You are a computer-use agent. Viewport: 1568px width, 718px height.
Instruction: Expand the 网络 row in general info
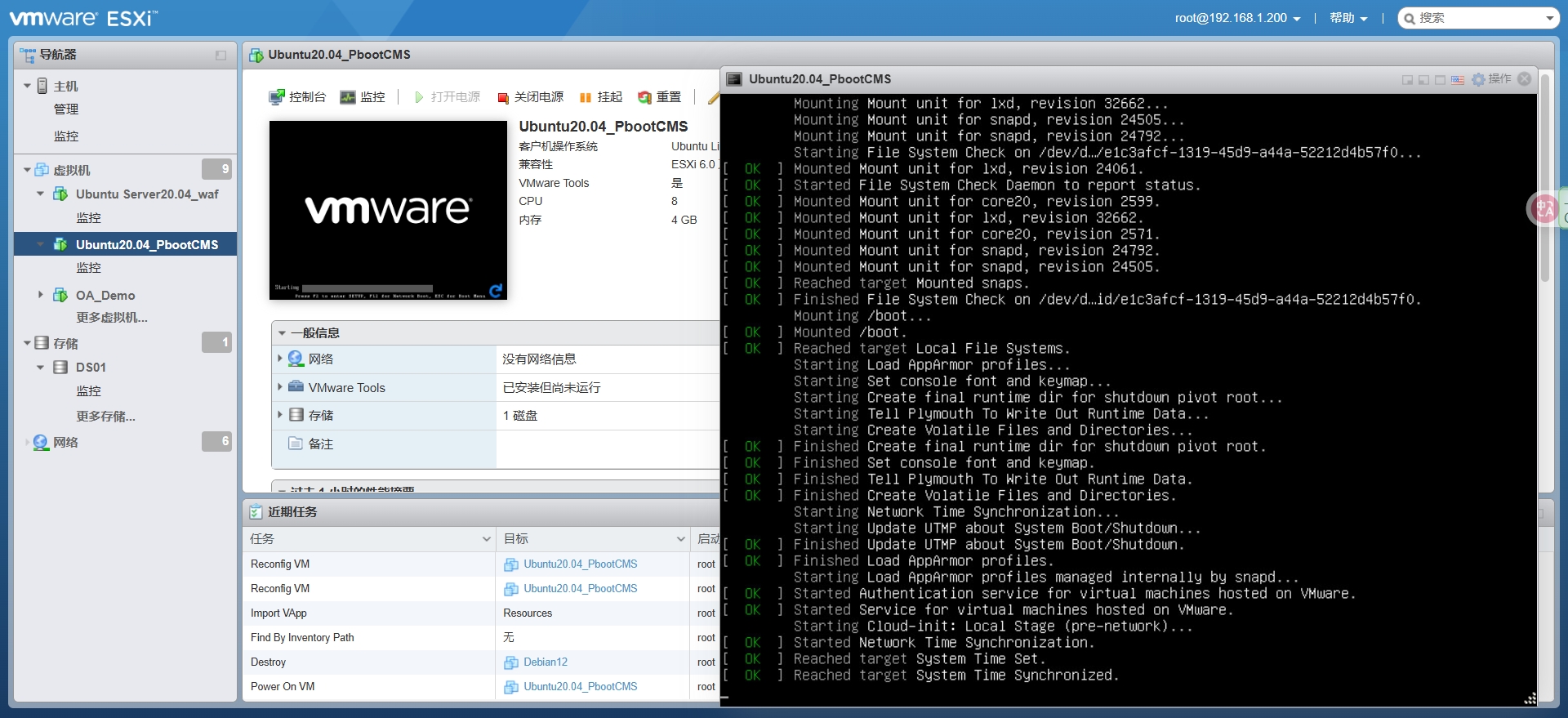click(x=280, y=359)
